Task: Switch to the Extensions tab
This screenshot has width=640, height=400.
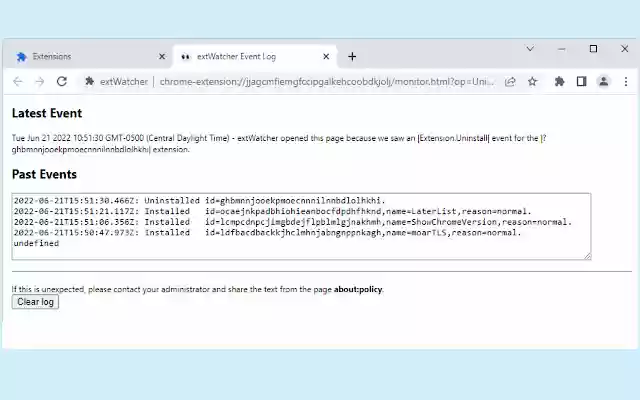Action: click(x=88, y=56)
